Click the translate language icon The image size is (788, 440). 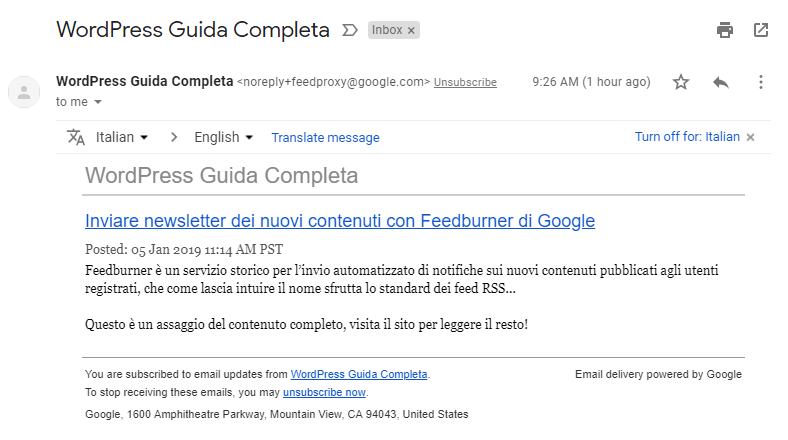tap(76, 137)
